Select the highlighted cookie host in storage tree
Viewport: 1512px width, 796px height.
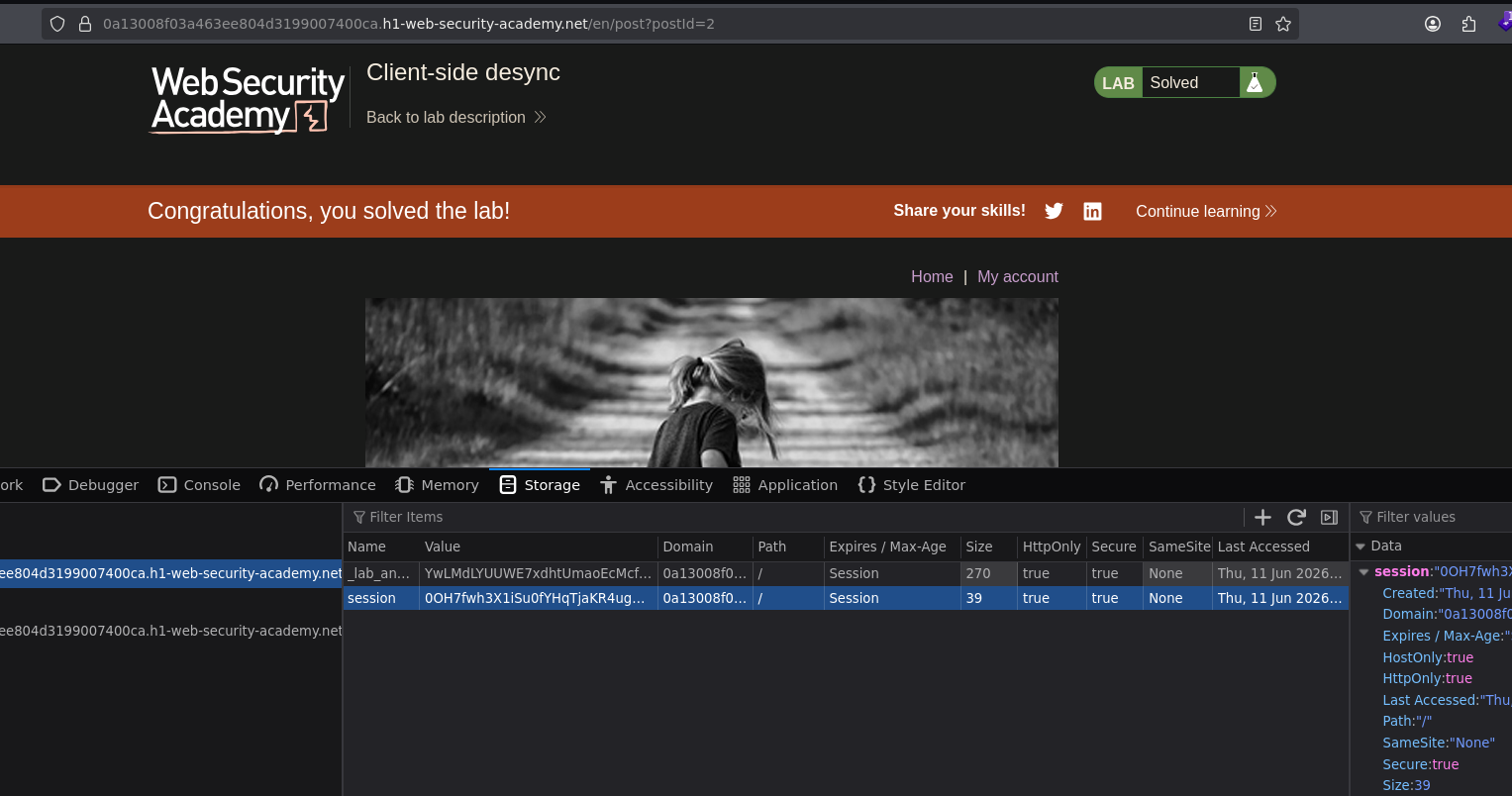point(170,573)
